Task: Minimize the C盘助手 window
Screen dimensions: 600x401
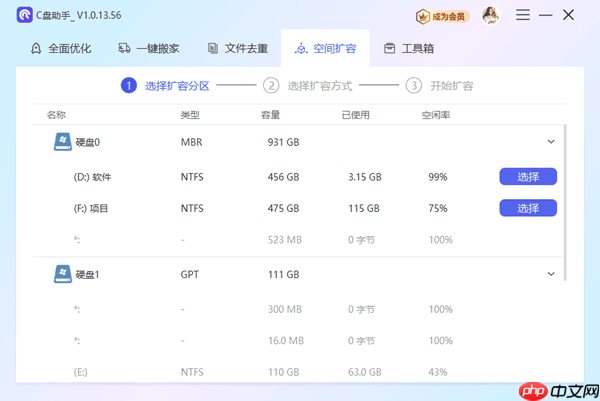Action: (x=545, y=15)
